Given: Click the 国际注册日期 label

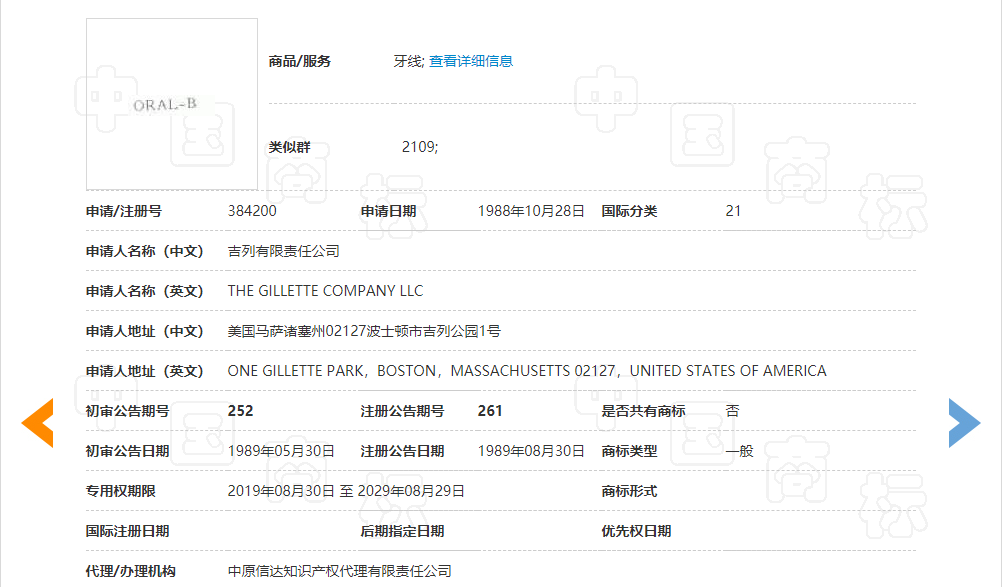Looking at the screenshot, I should [x=127, y=531].
